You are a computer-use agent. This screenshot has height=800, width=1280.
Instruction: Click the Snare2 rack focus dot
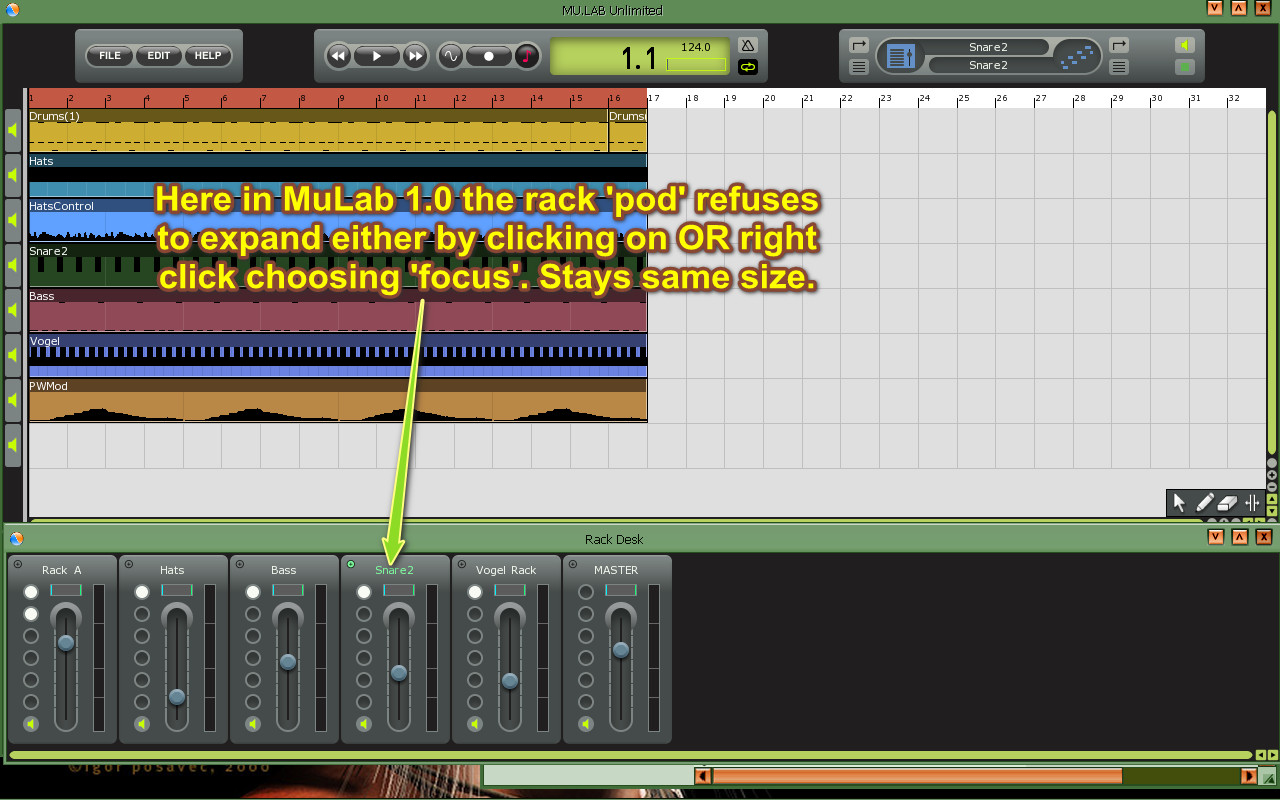351,565
